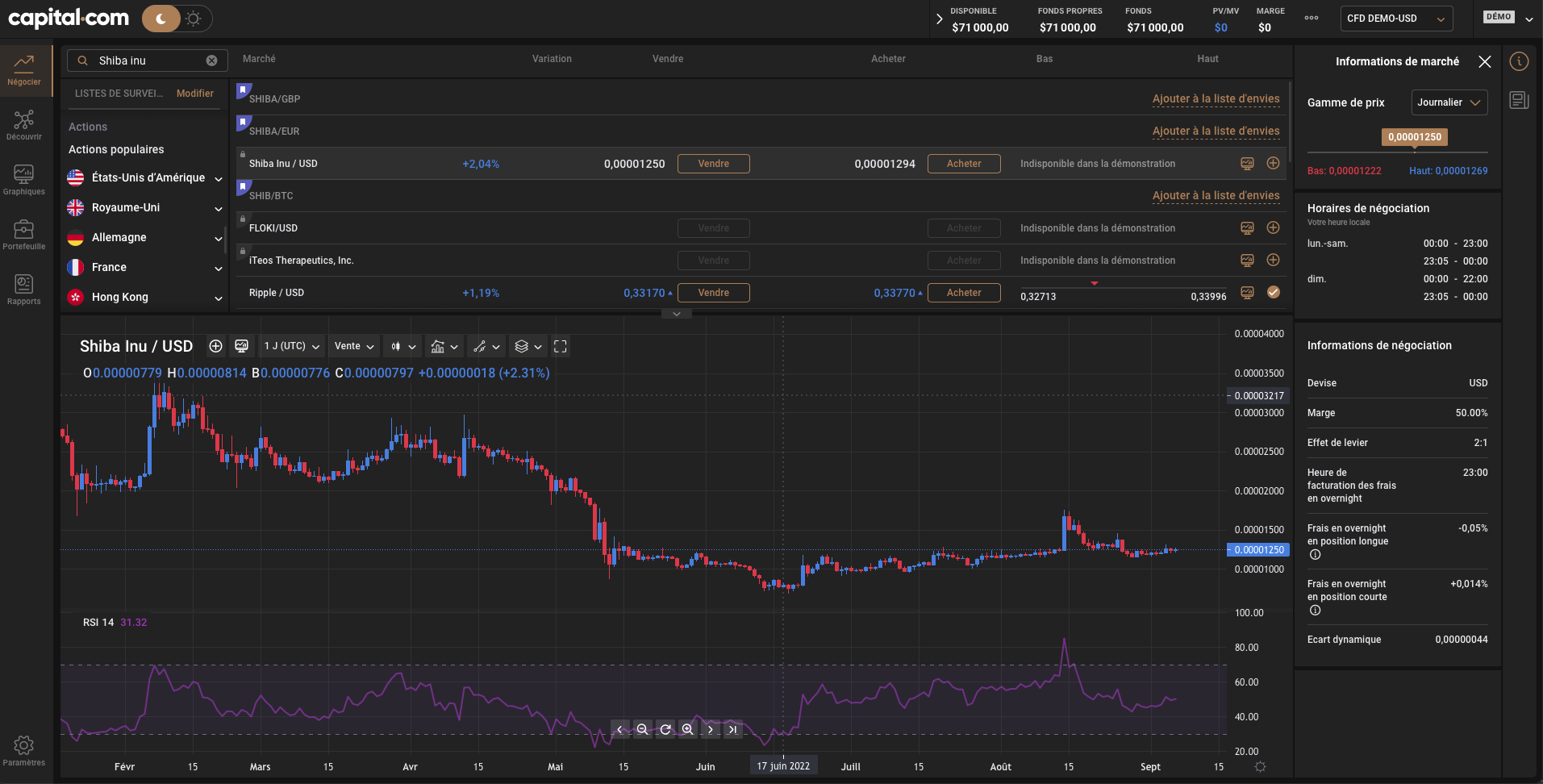
Task: Open chart icon for Shiba Inu / USD row
Action: coord(1247,164)
